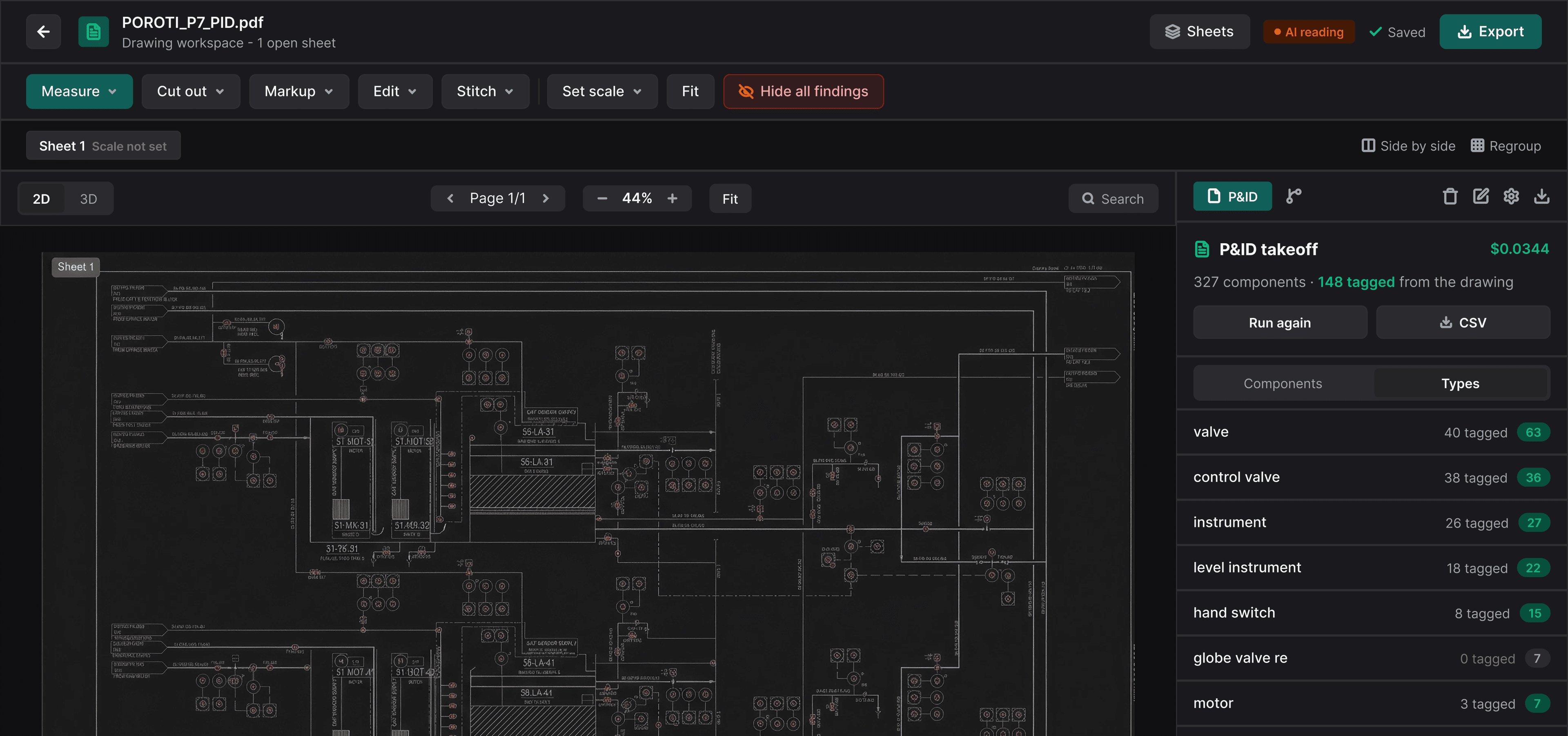This screenshot has height=736, width=1568.
Task: Open the branch connections tab icon
Action: [1294, 196]
